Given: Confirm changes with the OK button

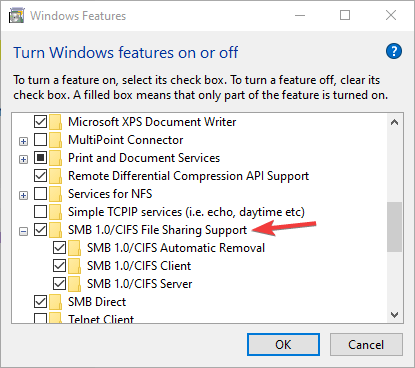Looking at the screenshot, I should [283, 345].
